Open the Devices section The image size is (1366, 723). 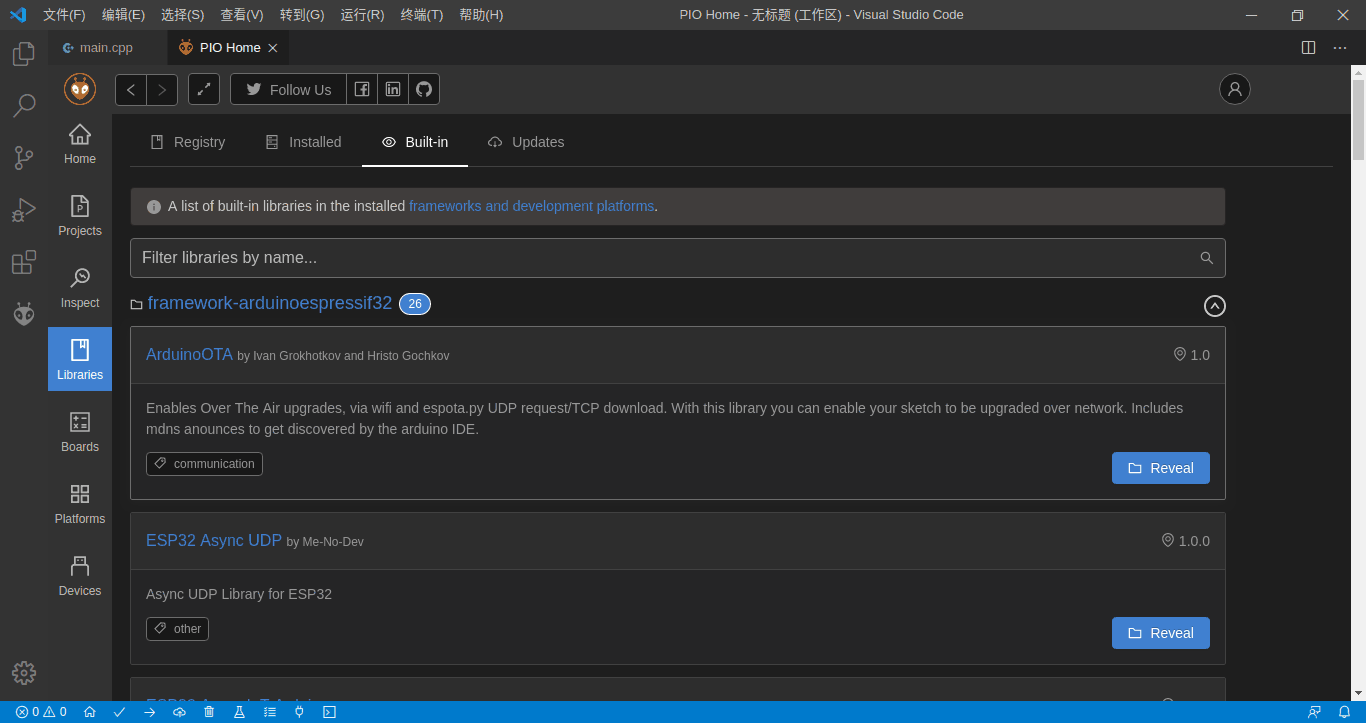80,576
